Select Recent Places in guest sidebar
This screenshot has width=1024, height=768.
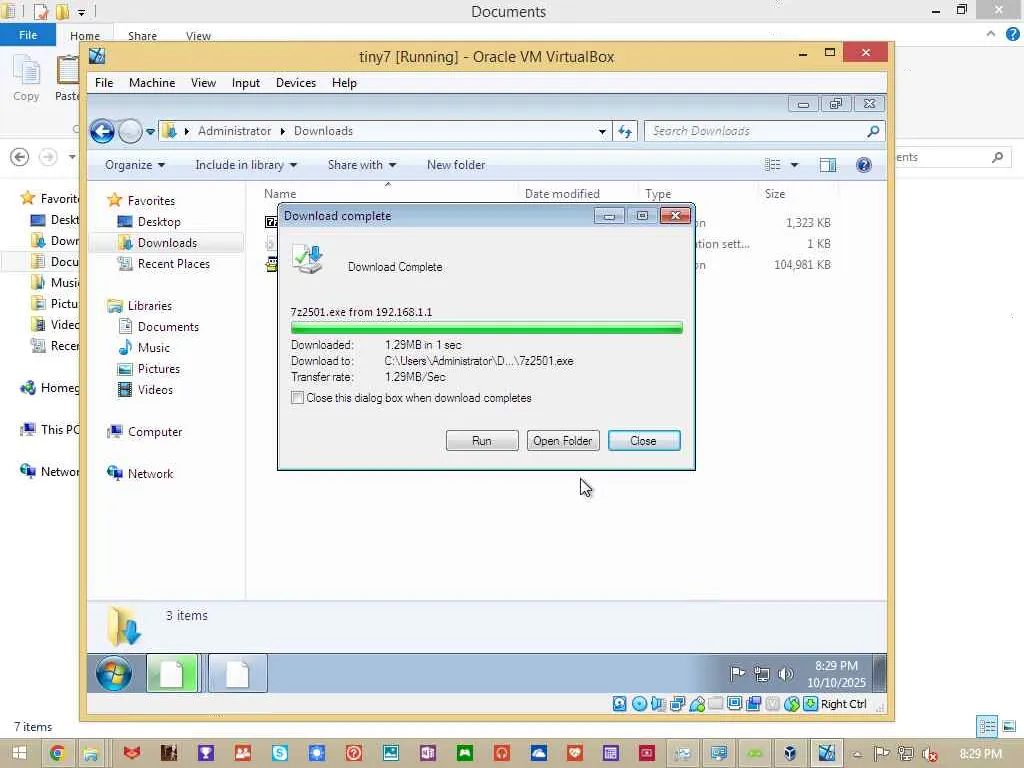[174, 264]
